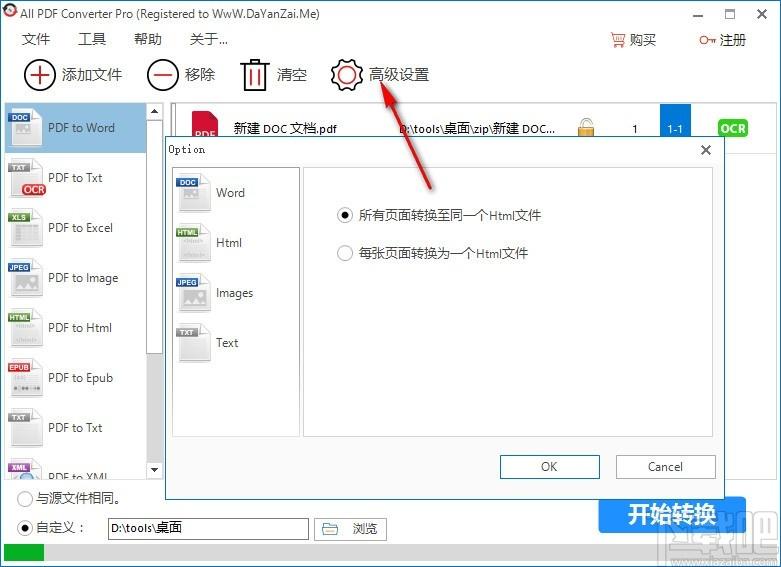Click the sidebar scroll up arrow
Screen dimensions: 781x567
click(154, 111)
